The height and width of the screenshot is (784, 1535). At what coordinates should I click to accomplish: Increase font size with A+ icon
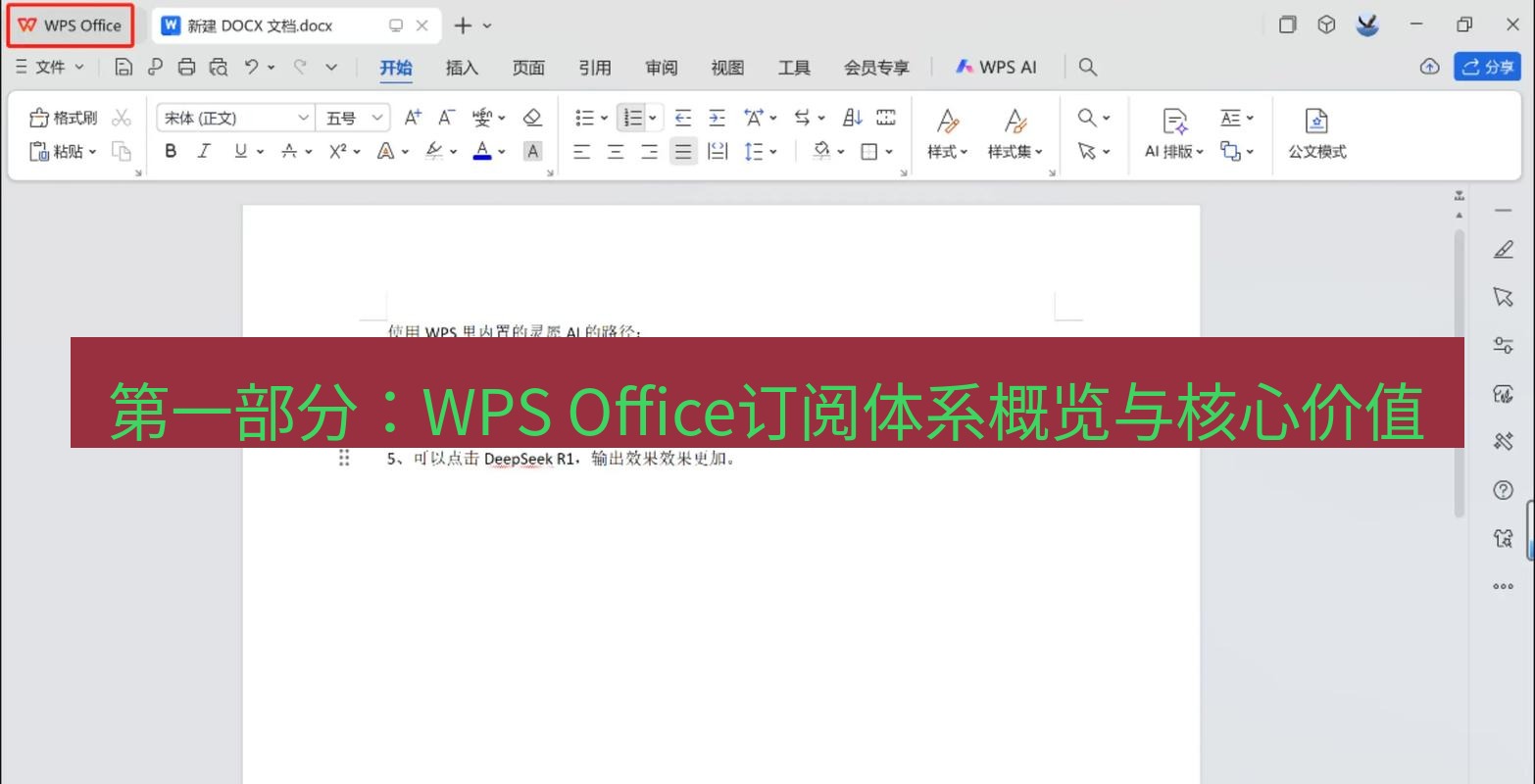coord(413,118)
